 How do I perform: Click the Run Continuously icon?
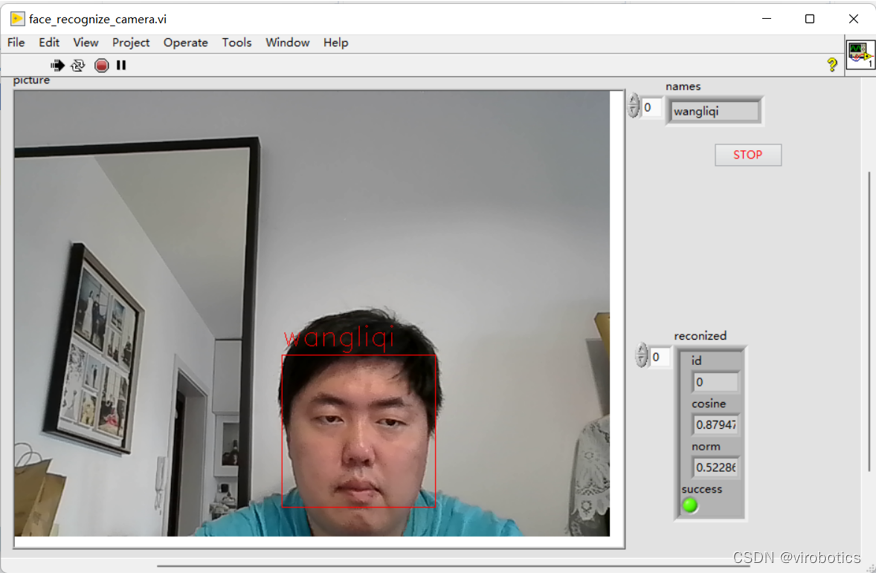[78, 65]
